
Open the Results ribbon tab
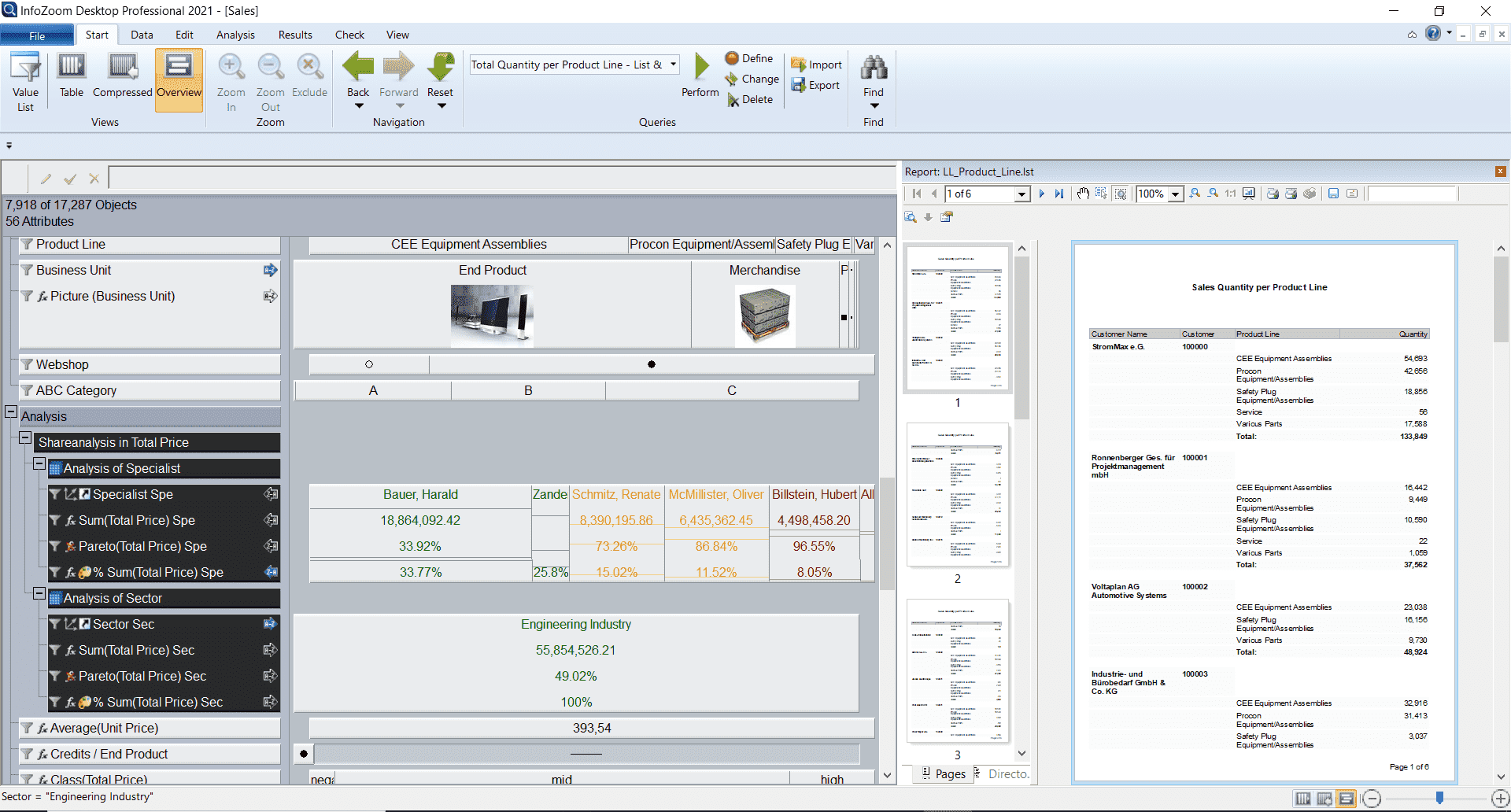click(x=295, y=35)
